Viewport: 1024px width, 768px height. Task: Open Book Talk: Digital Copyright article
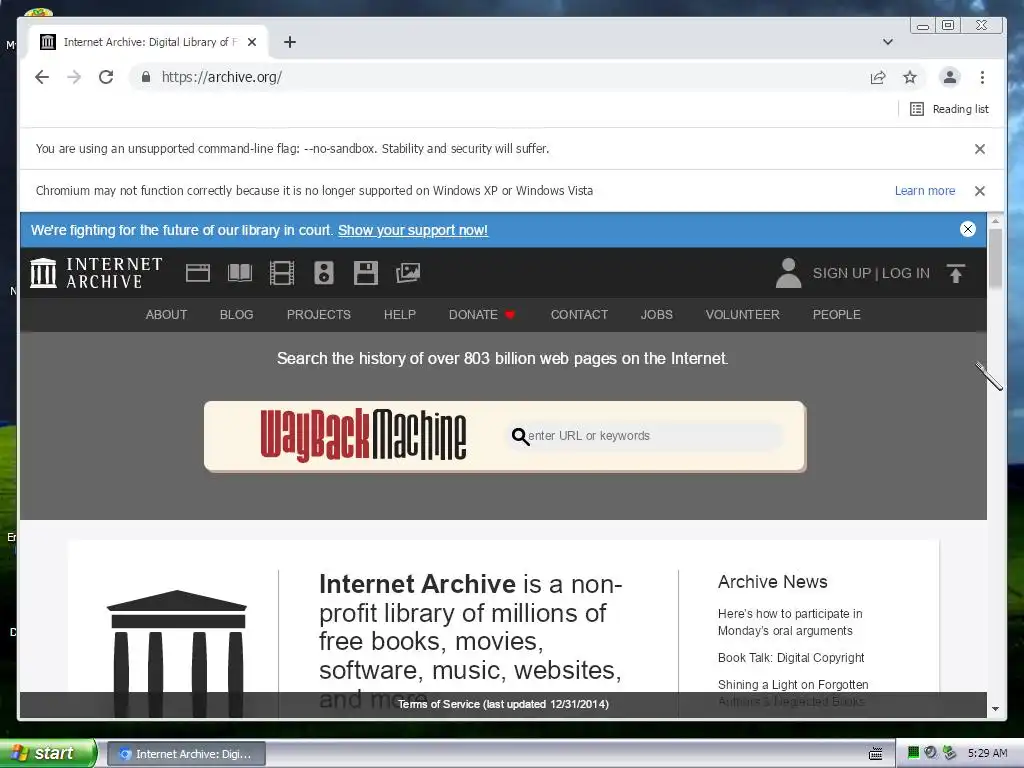pyautogui.click(x=791, y=658)
